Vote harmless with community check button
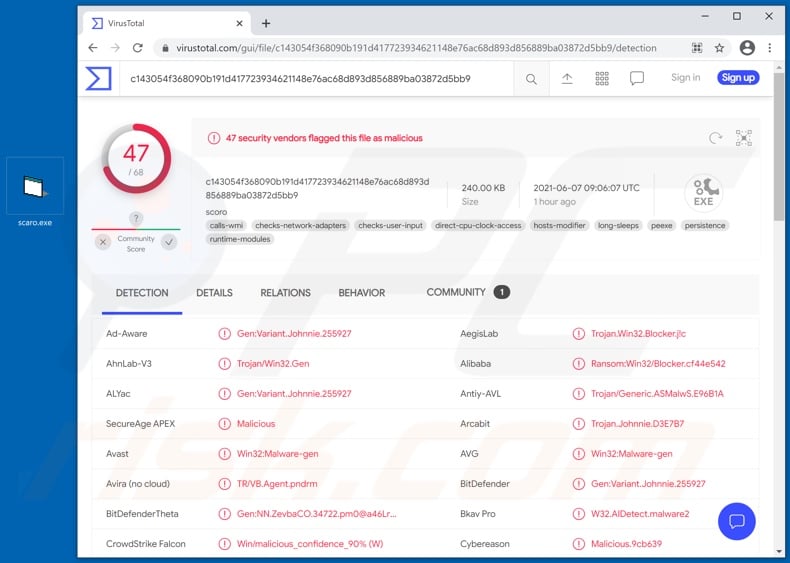This screenshot has width=790, height=563. [x=169, y=242]
